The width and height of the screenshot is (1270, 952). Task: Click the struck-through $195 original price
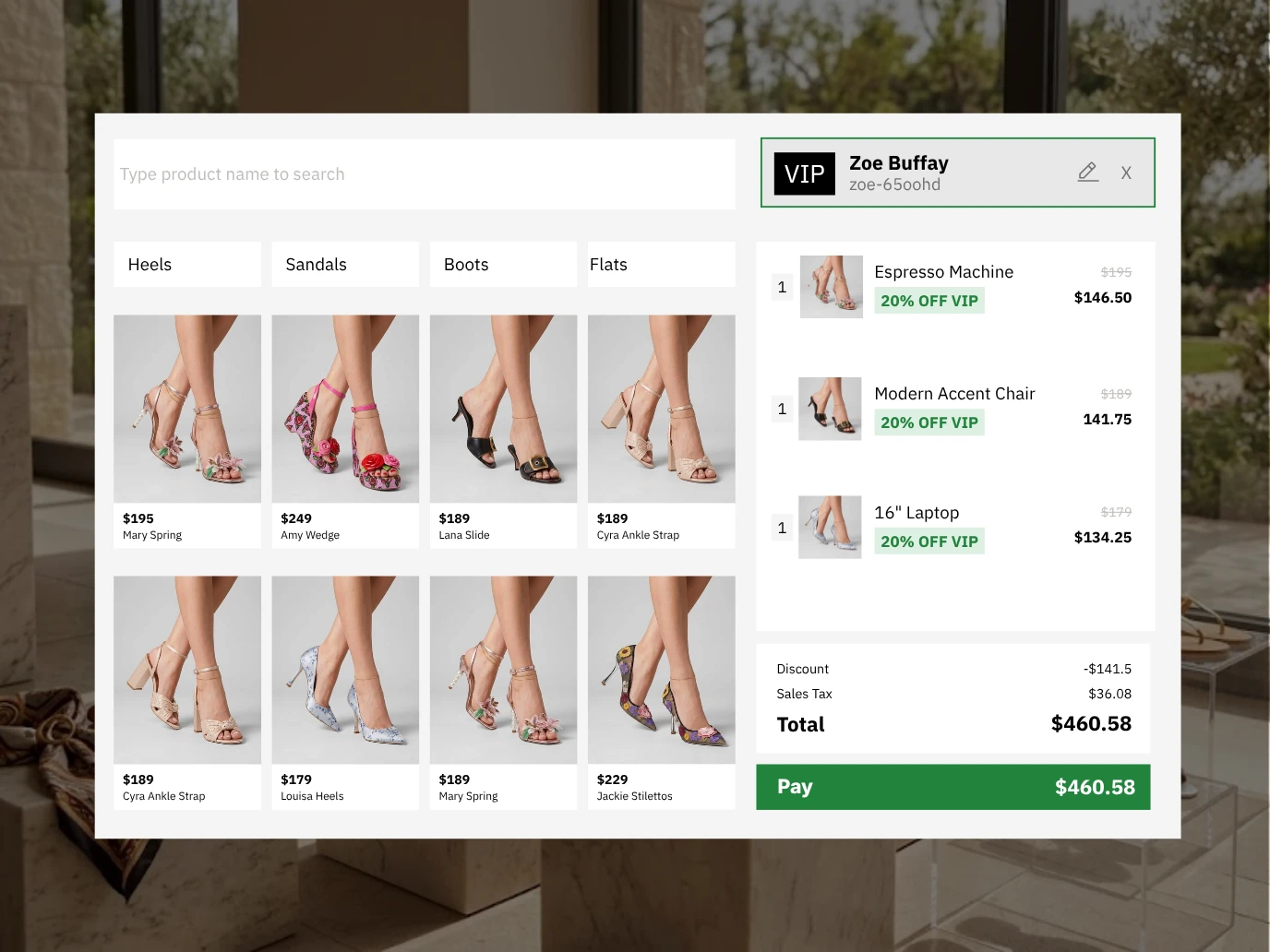(1116, 272)
